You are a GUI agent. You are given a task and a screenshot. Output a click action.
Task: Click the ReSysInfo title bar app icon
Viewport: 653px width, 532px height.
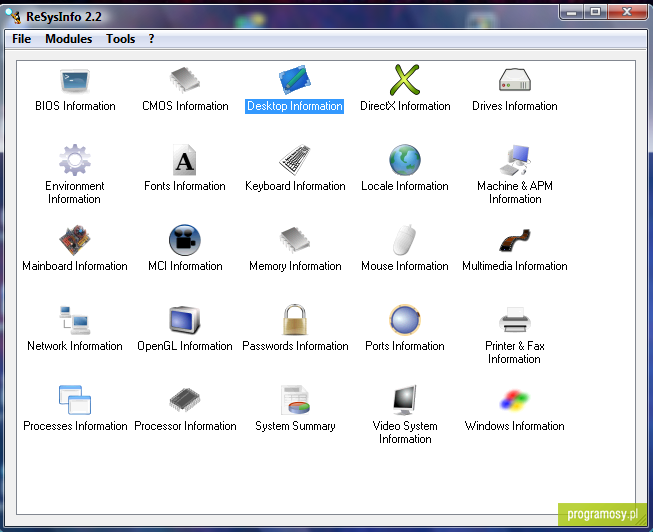coord(13,16)
